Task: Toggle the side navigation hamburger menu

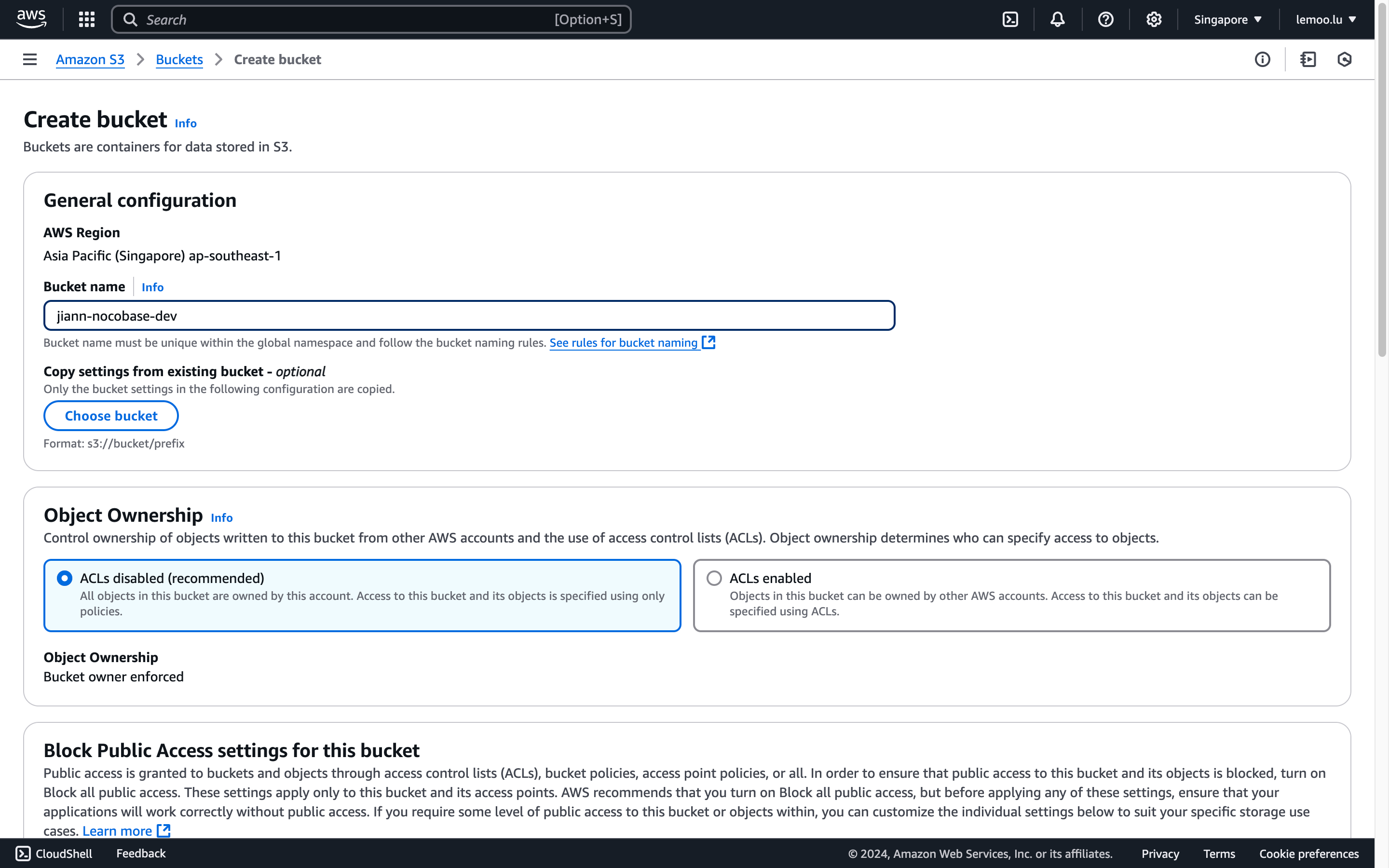Action: click(30, 59)
